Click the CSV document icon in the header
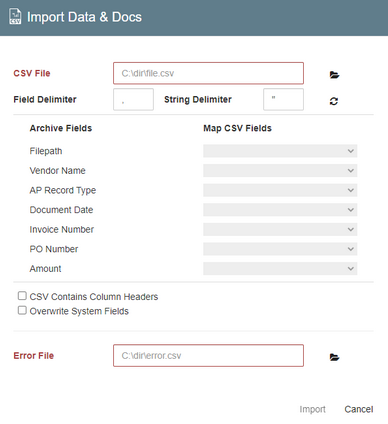This screenshot has height=424, width=388. click(15, 17)
